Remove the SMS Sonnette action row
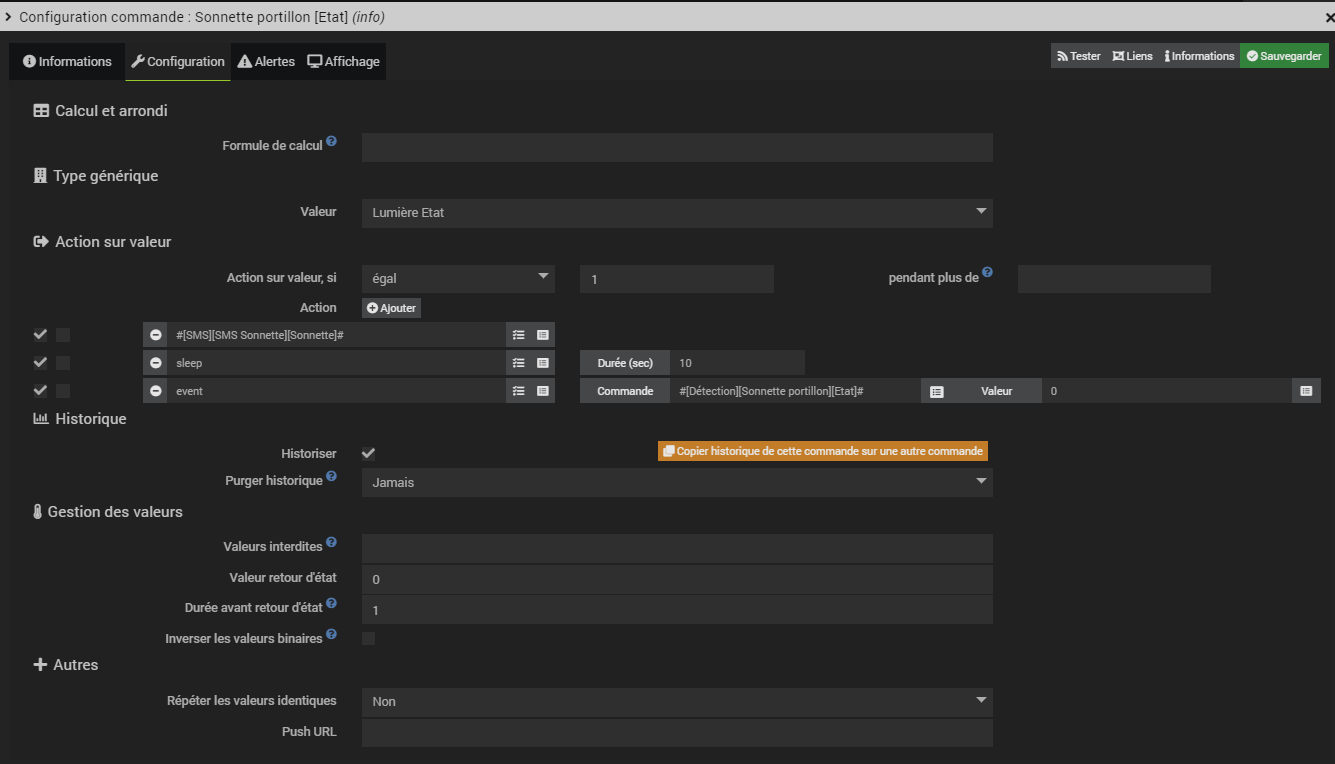Screen dimensions: 1335x764 156,335
